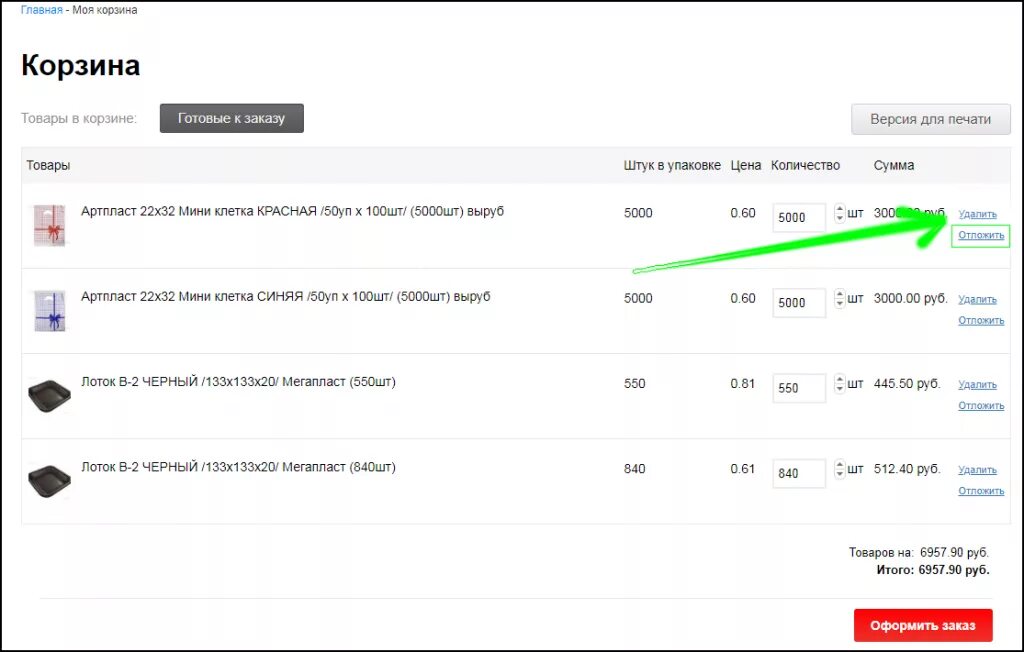This screenshot has height=652, width=1024.
Task: Focus quantity field for СИНЯЯ item
Action: 799,303
